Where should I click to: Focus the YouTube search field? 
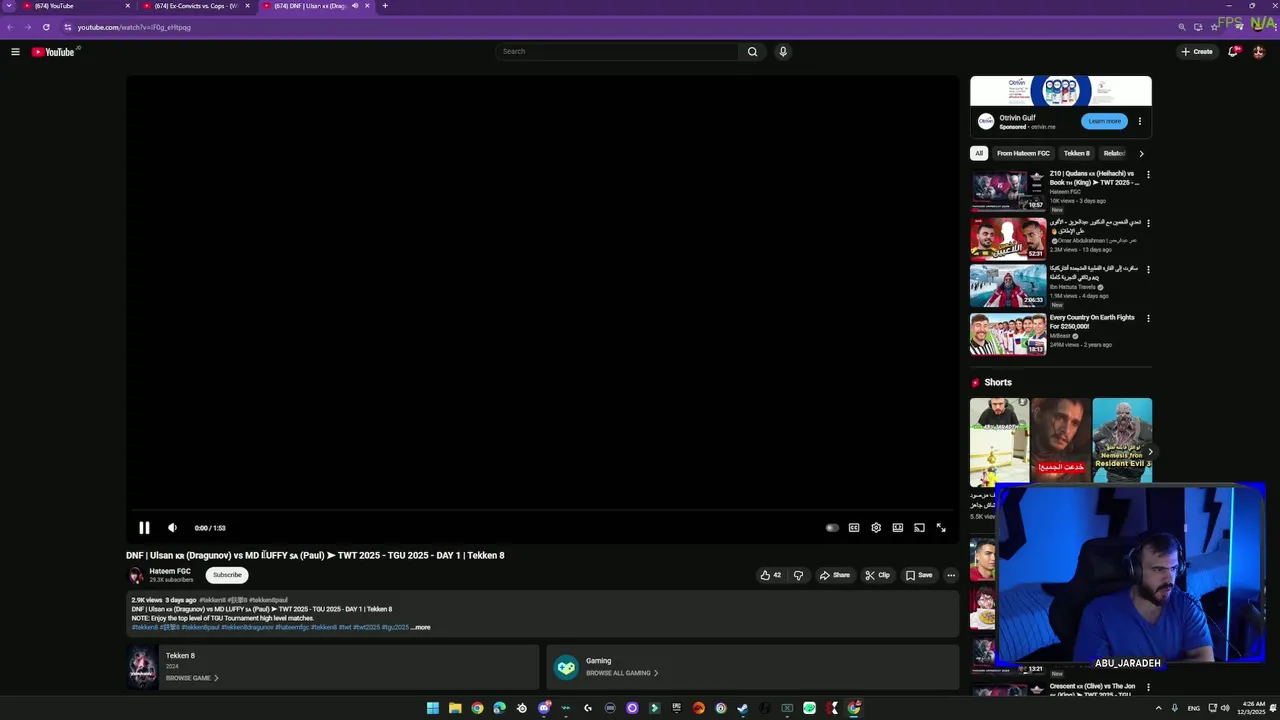(x=617, y=52)
